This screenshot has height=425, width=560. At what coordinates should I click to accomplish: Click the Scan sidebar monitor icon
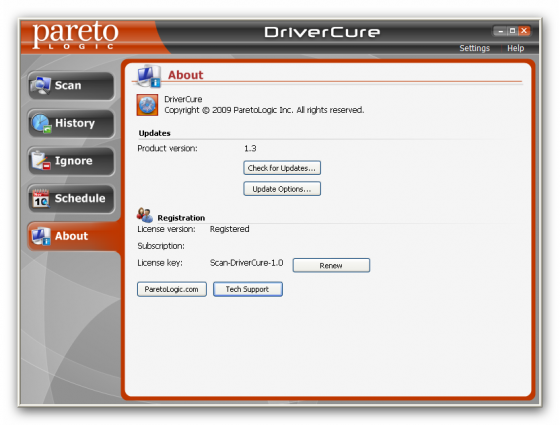coord(41,85)
